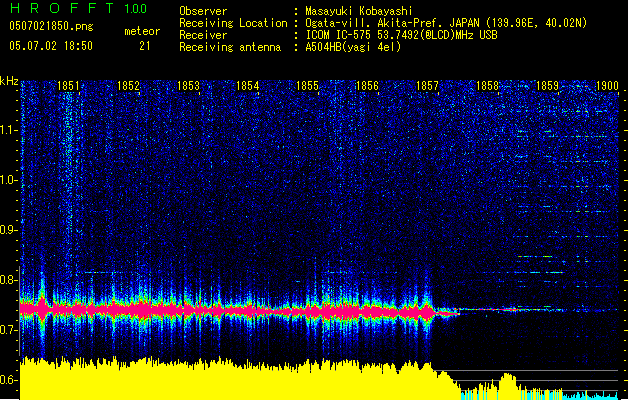Click the 1856 time marker
629x400 pixels.
(x=367, y=86)
